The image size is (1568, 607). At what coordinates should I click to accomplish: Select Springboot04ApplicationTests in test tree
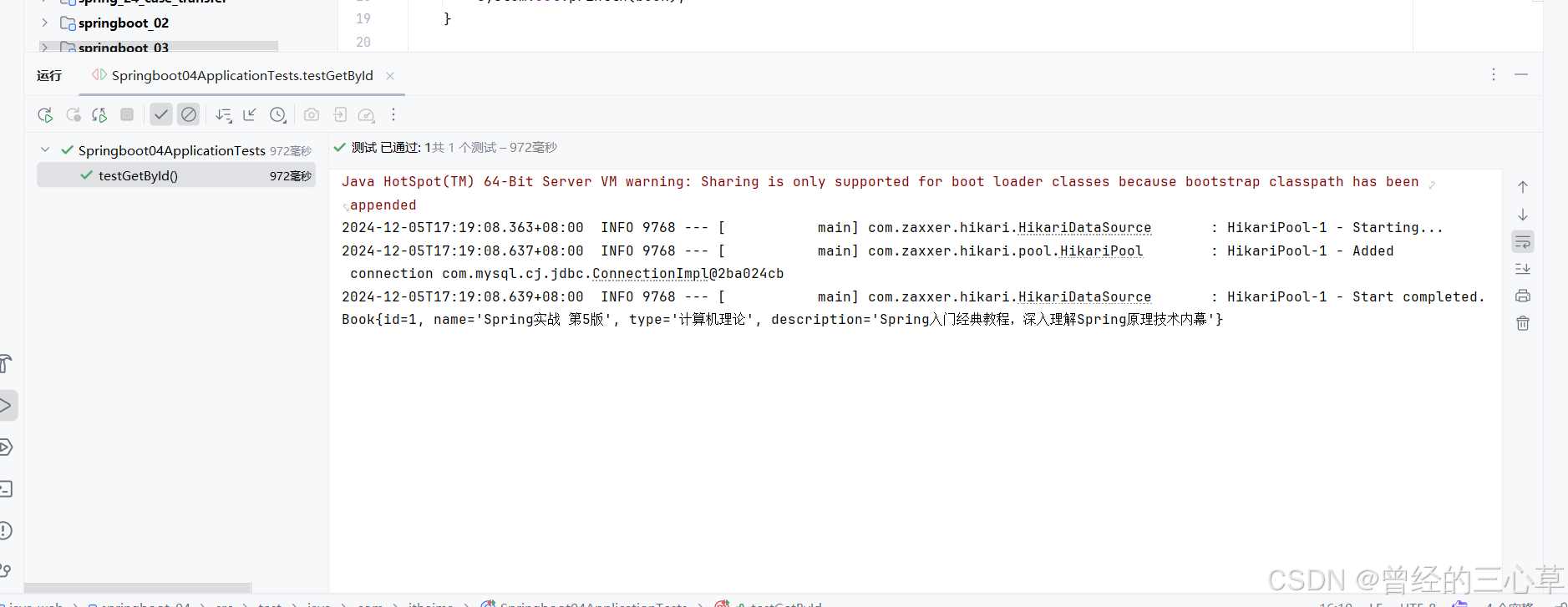point(172,150)
